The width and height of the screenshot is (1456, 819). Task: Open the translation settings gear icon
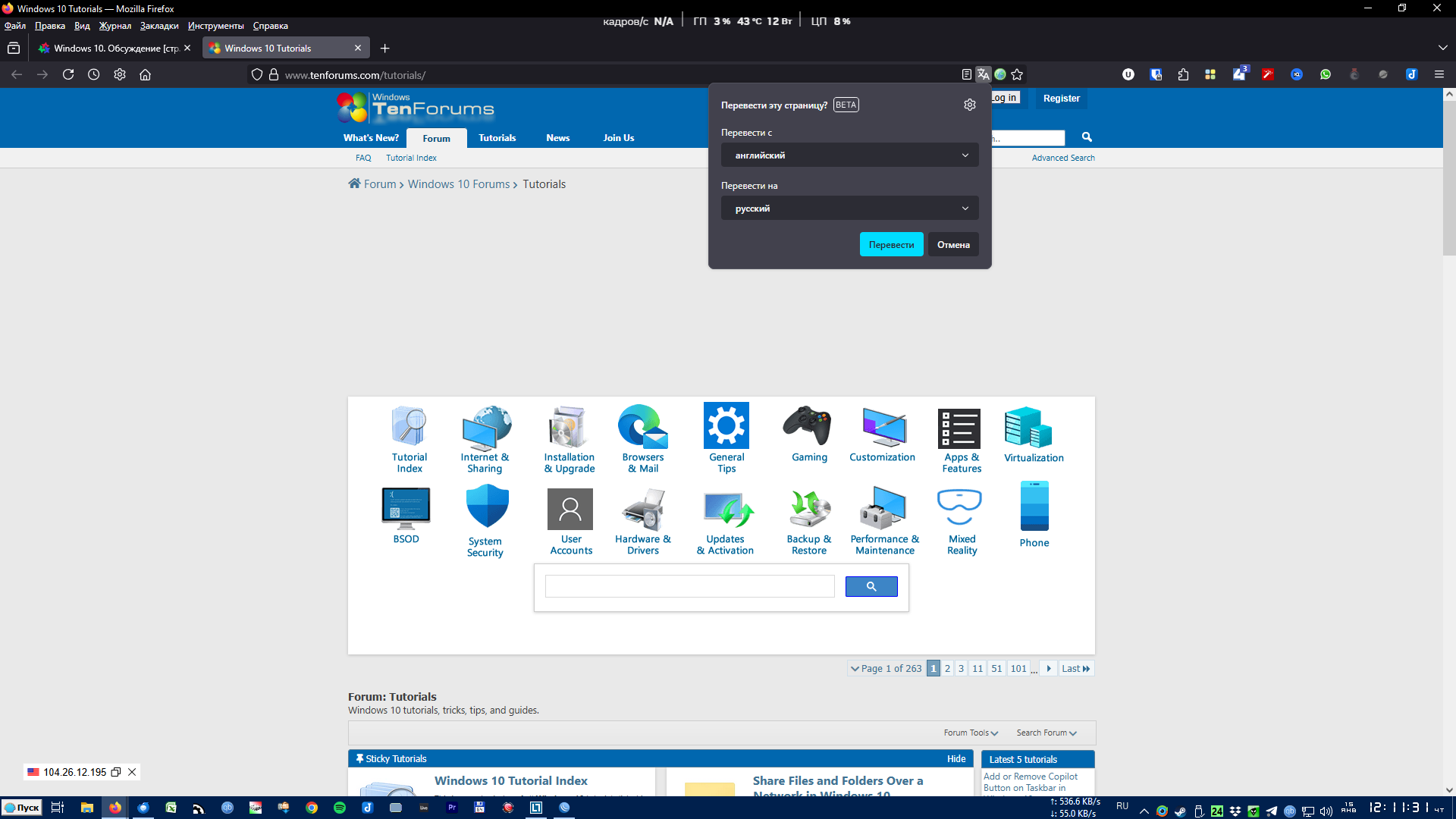[x=969, y=105]
